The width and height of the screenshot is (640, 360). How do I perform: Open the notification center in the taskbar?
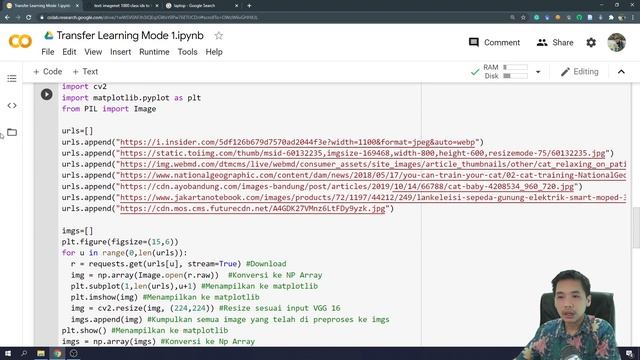(629, 353)
